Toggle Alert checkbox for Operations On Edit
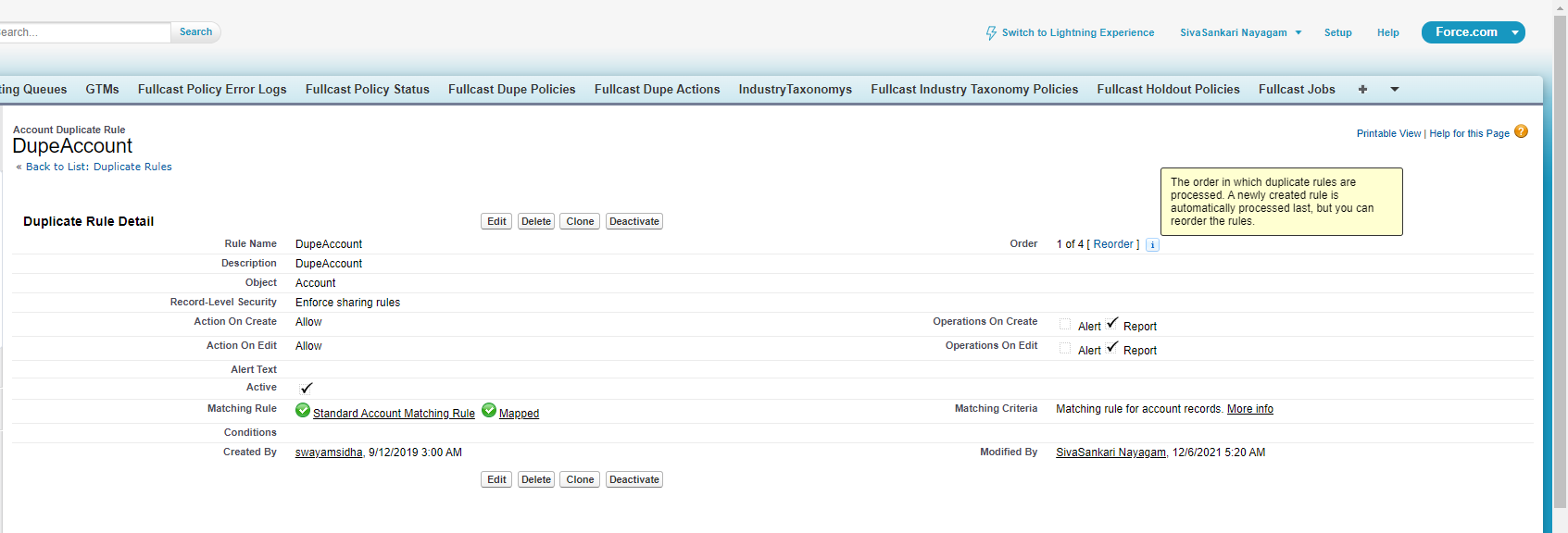Viewport: 1568px width, 533px height. [x=1065, y=348]
